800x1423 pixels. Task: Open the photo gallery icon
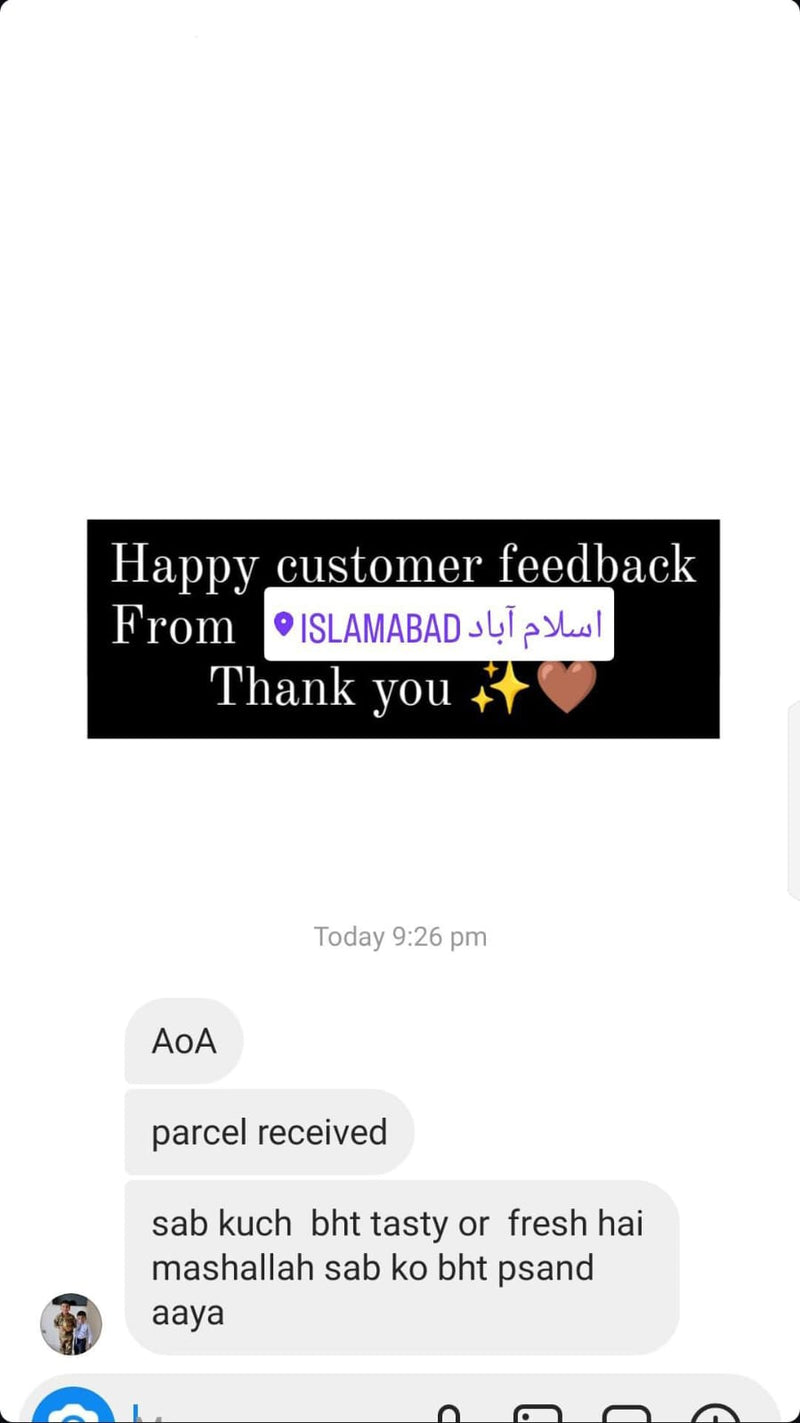[537, 1414]
